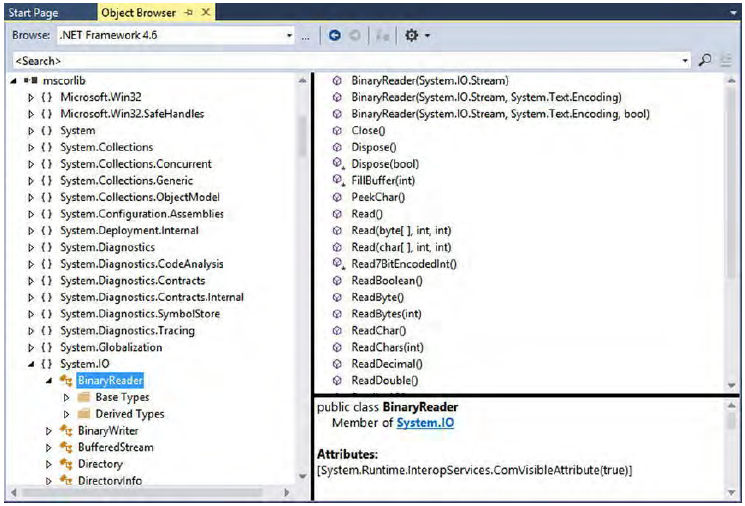Click the System.IO namespace braces icon
The height and width of the screenshot is (506, 745).
tap(47, 364)
